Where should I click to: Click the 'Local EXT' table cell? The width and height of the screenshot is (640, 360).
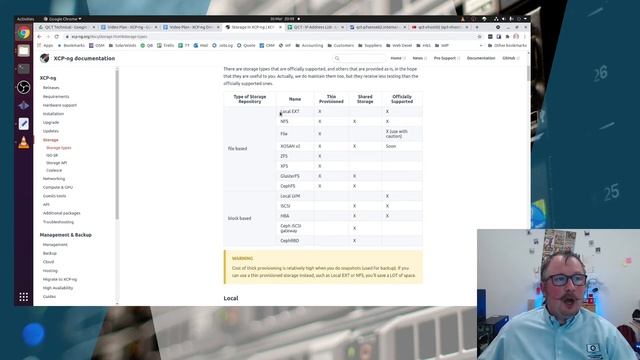(295, 111)
